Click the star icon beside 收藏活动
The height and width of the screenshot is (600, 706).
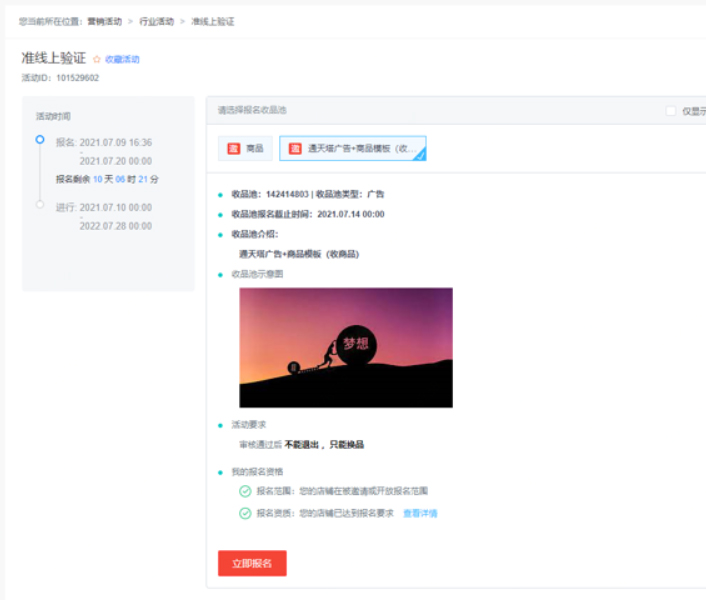[97, 60]
